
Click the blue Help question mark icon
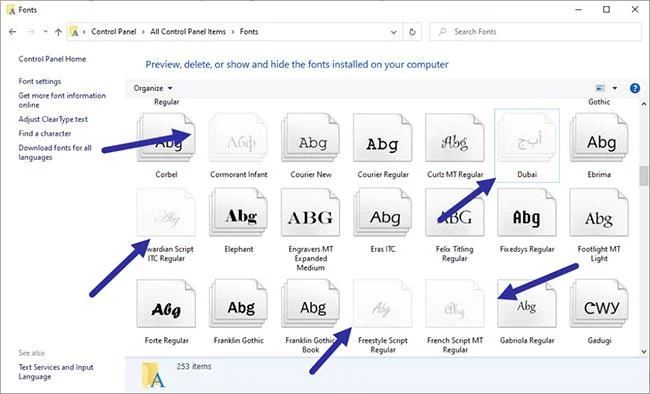click(x=635, y=88)
